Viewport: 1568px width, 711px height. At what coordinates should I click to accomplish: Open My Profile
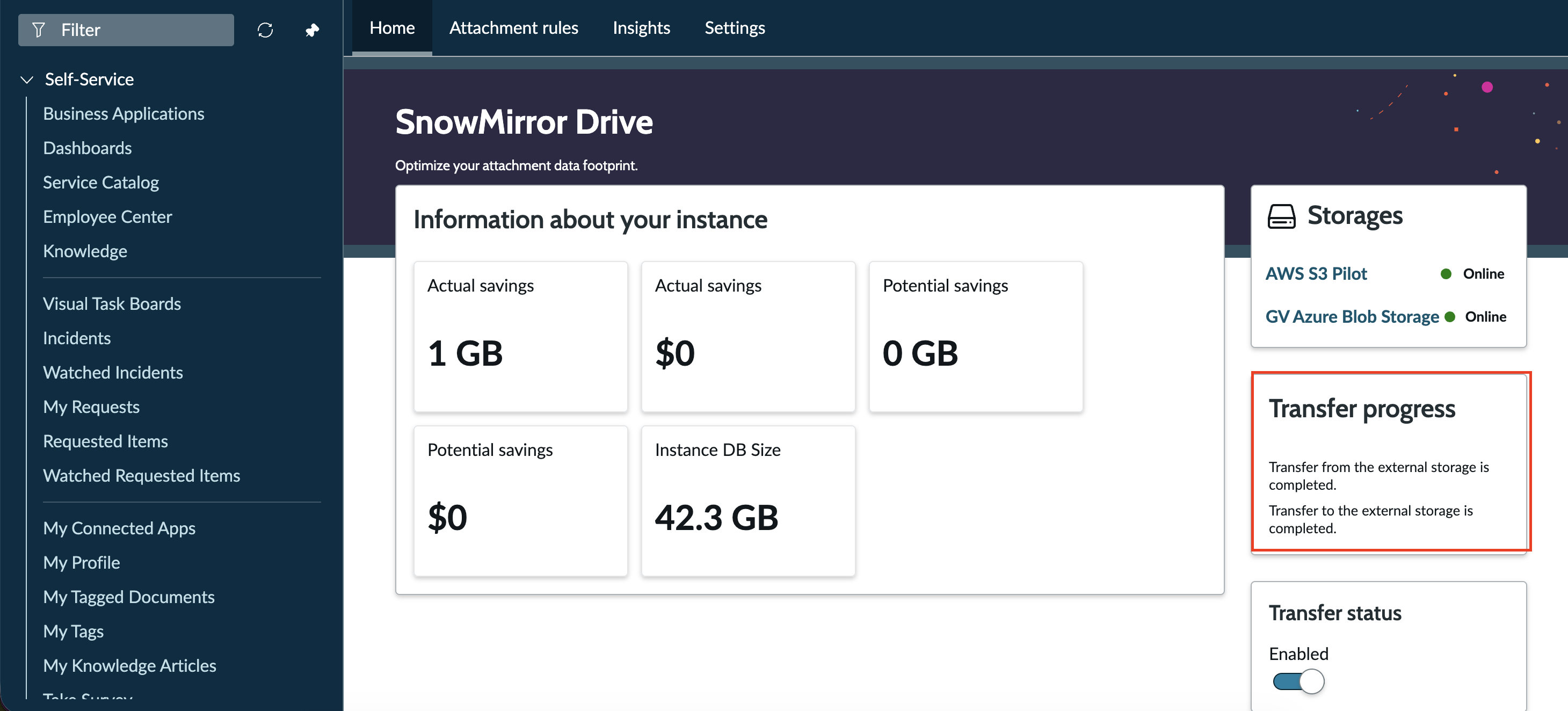(x=82, y=562)
